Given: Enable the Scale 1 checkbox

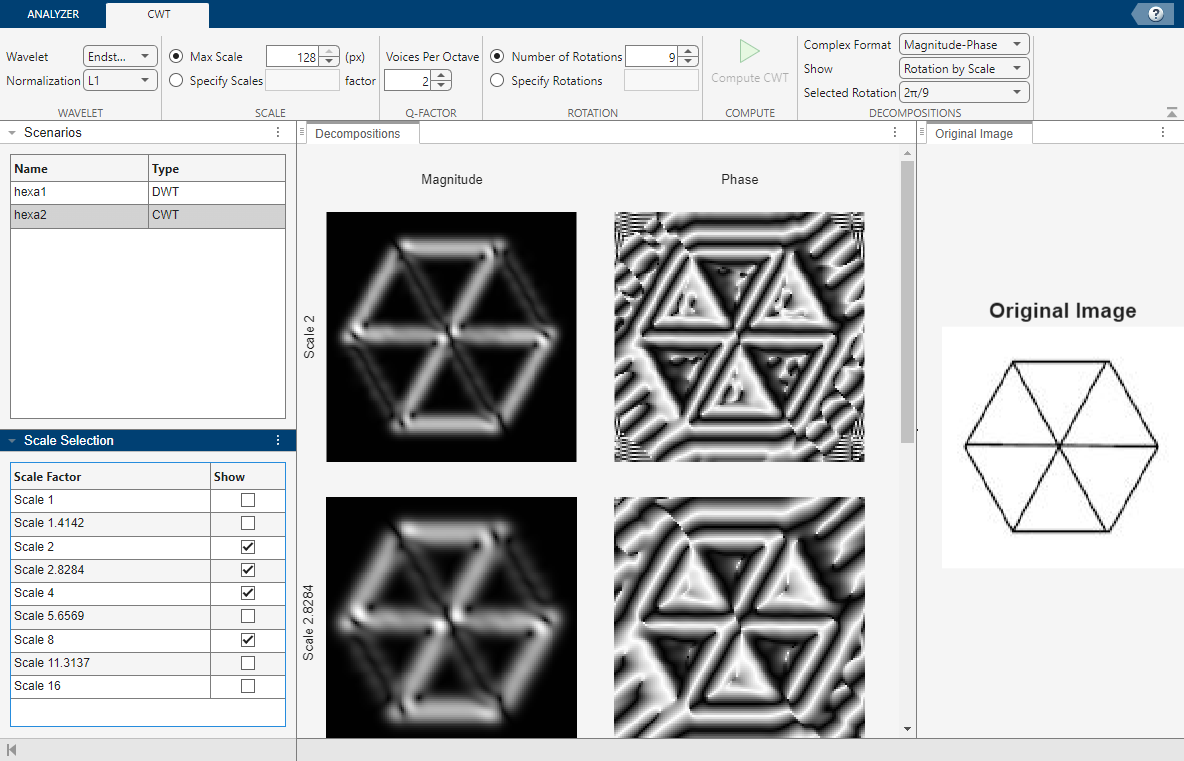Looking at the screenshot, I should click(x=247, y=499).
